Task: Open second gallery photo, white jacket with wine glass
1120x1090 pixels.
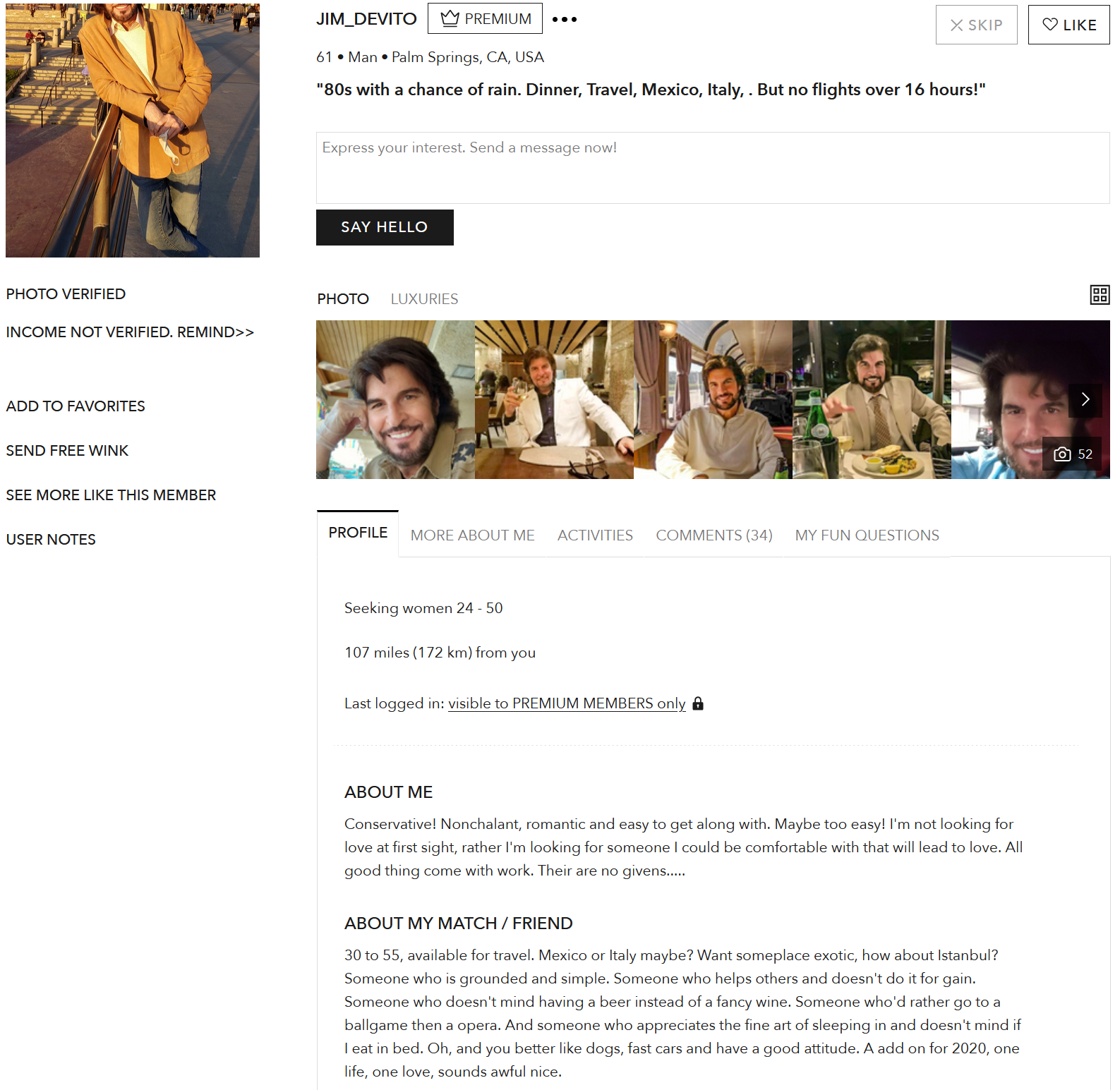Action: pos(554,399)
